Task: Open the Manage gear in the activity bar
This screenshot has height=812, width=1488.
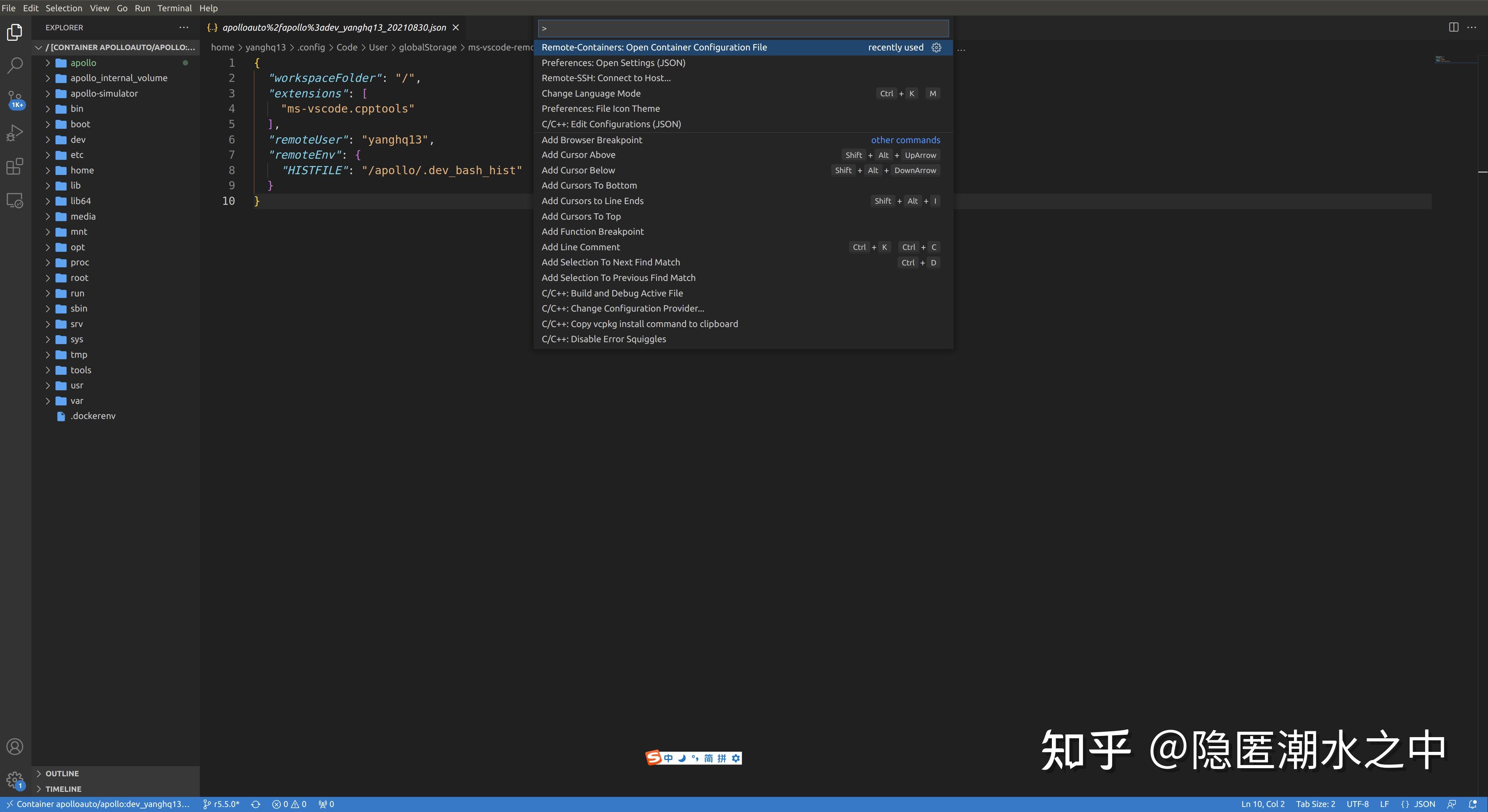Action: pos(14,780)
